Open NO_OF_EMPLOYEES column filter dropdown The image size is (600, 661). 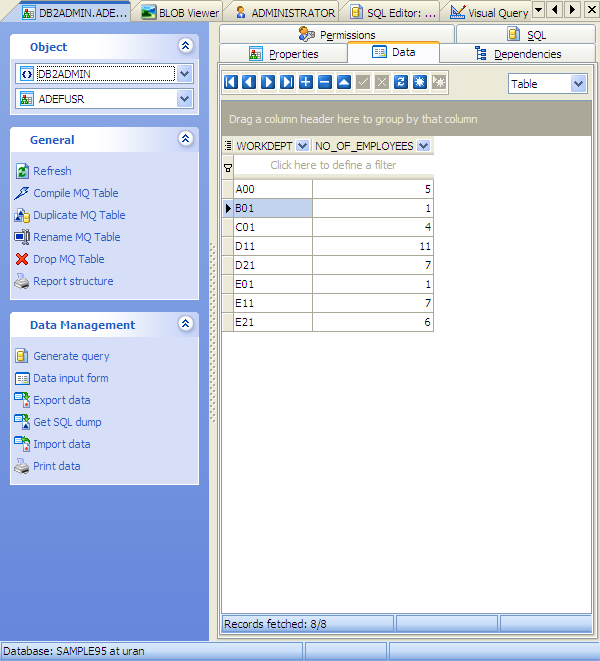click(x=423, y=146)
